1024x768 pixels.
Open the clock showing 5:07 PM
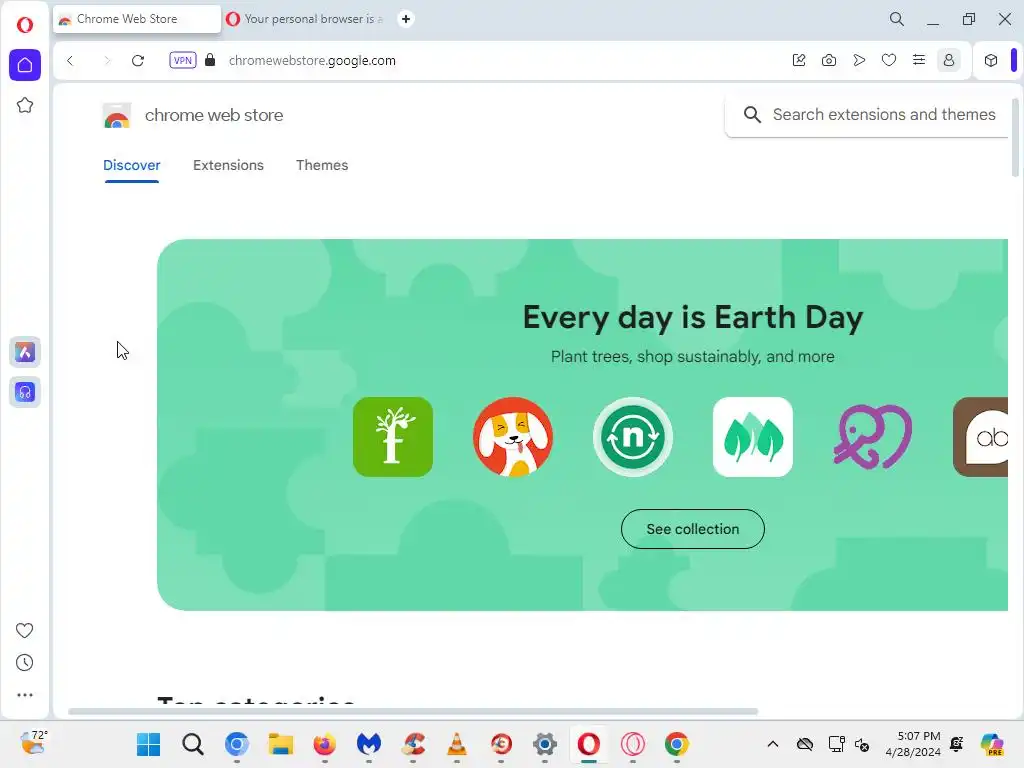click(x=913, y=744)
